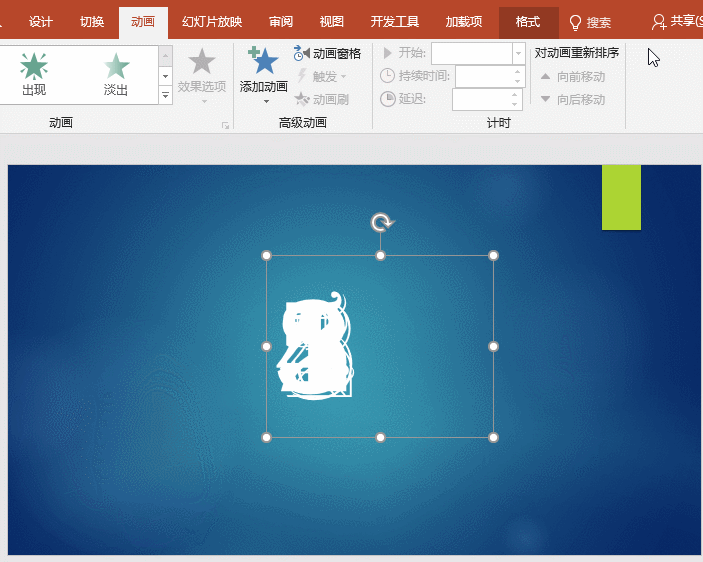
Task: Open the 幻灯片放映 tab
Action: pos(212,22)
